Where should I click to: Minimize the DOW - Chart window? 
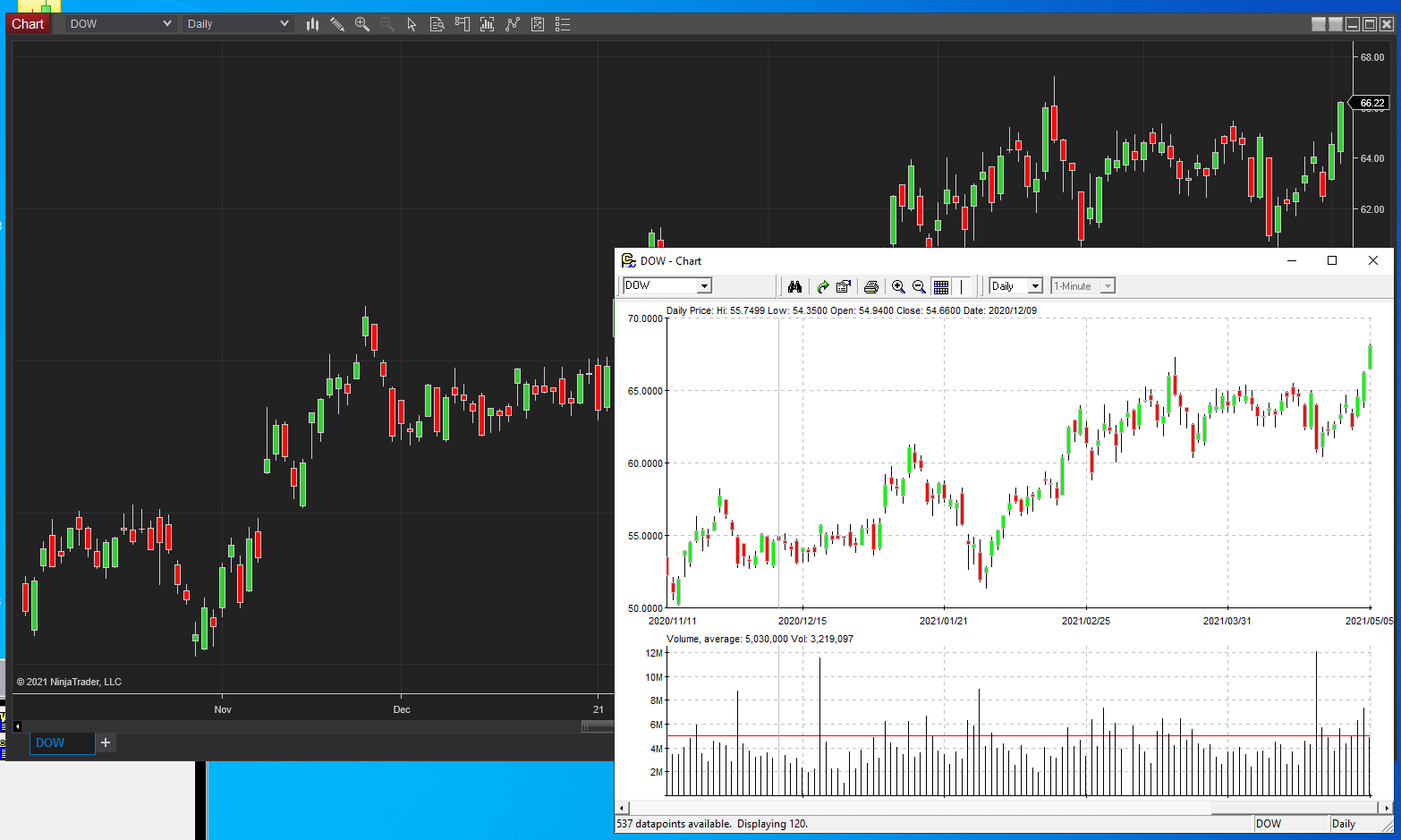click(x=1292, y=260)
